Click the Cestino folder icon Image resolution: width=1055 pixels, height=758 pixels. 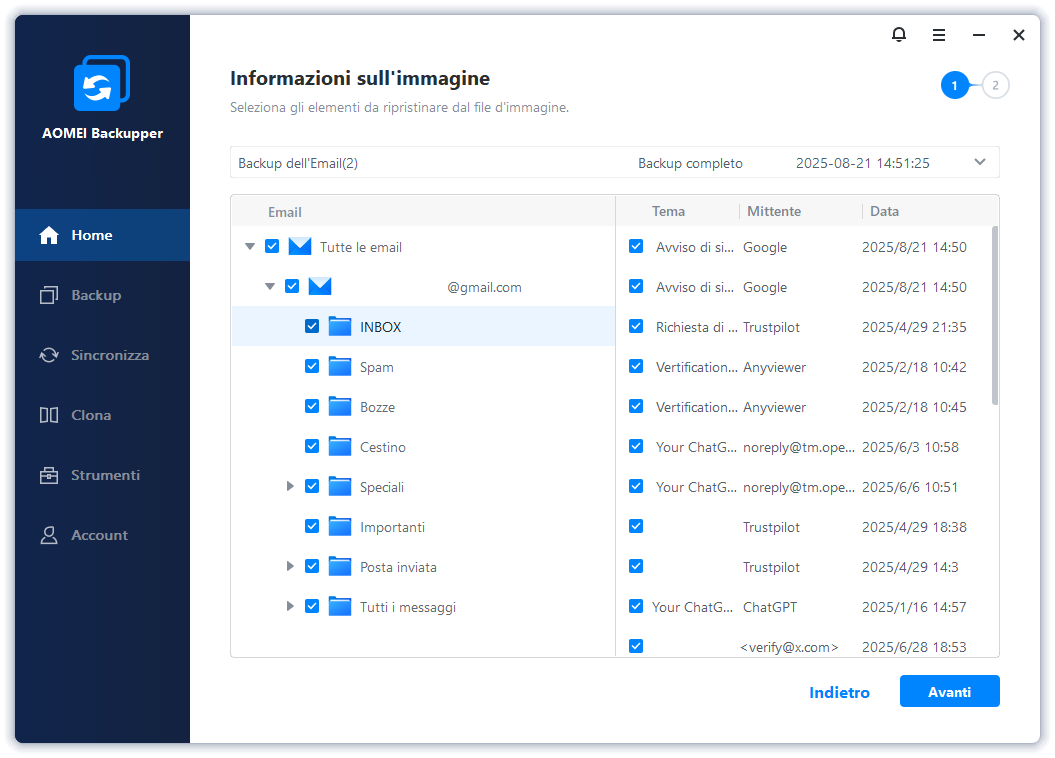(x=340, y=447)
